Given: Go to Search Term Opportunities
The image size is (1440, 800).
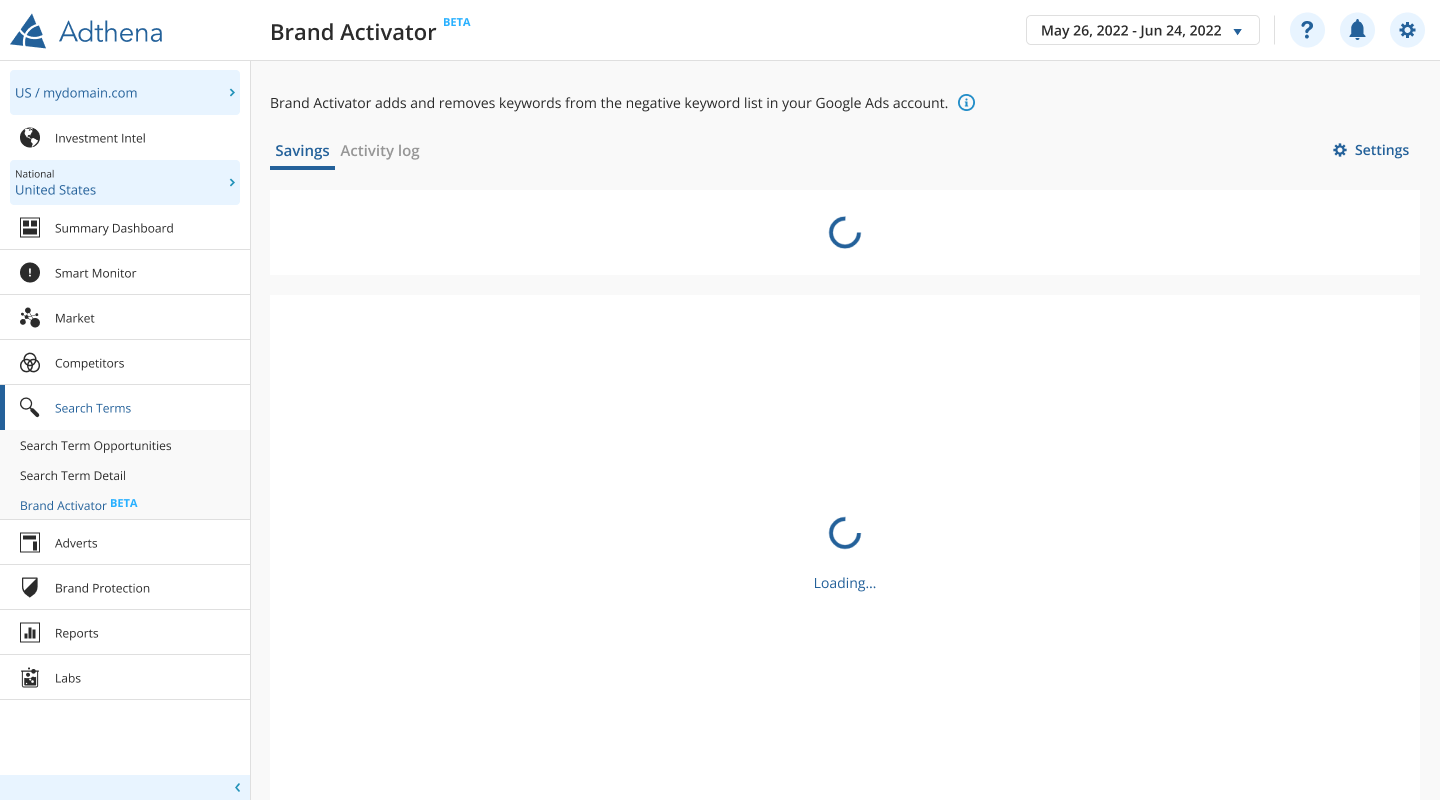Looking at the screenshot, I should (x=96, y=446).
